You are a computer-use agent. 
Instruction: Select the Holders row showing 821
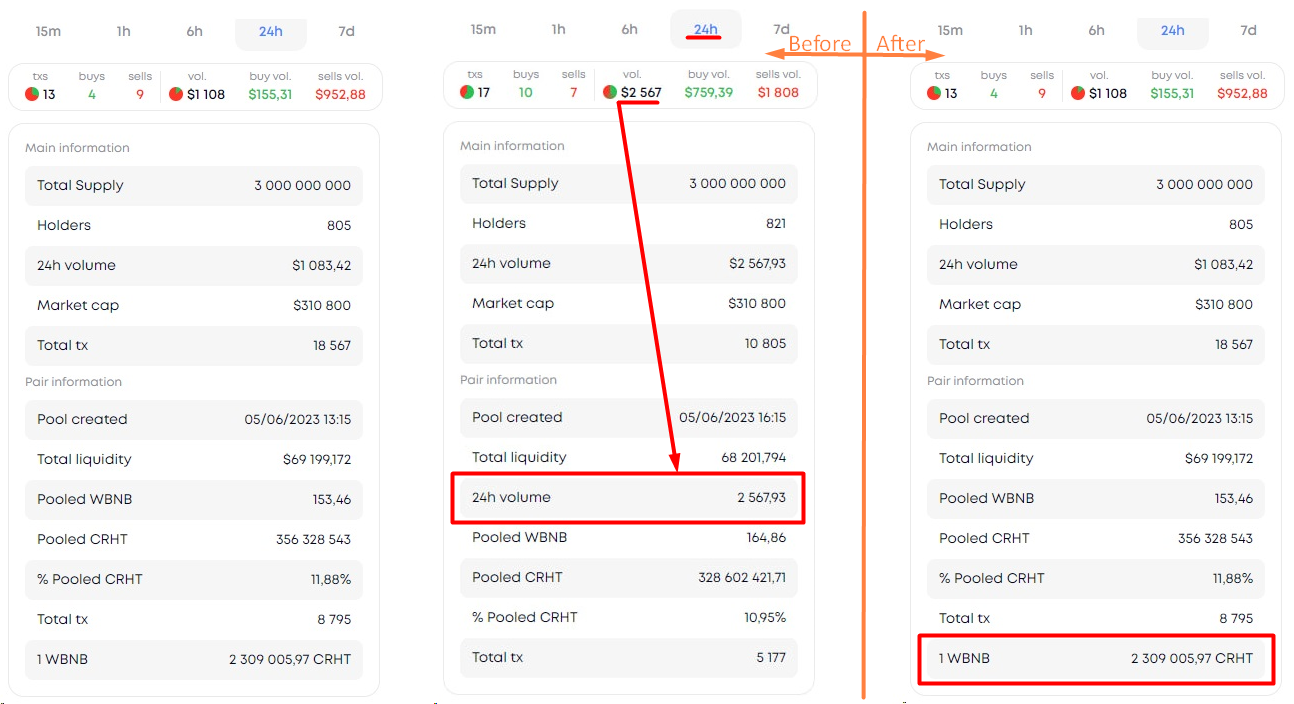pos(628,223)
